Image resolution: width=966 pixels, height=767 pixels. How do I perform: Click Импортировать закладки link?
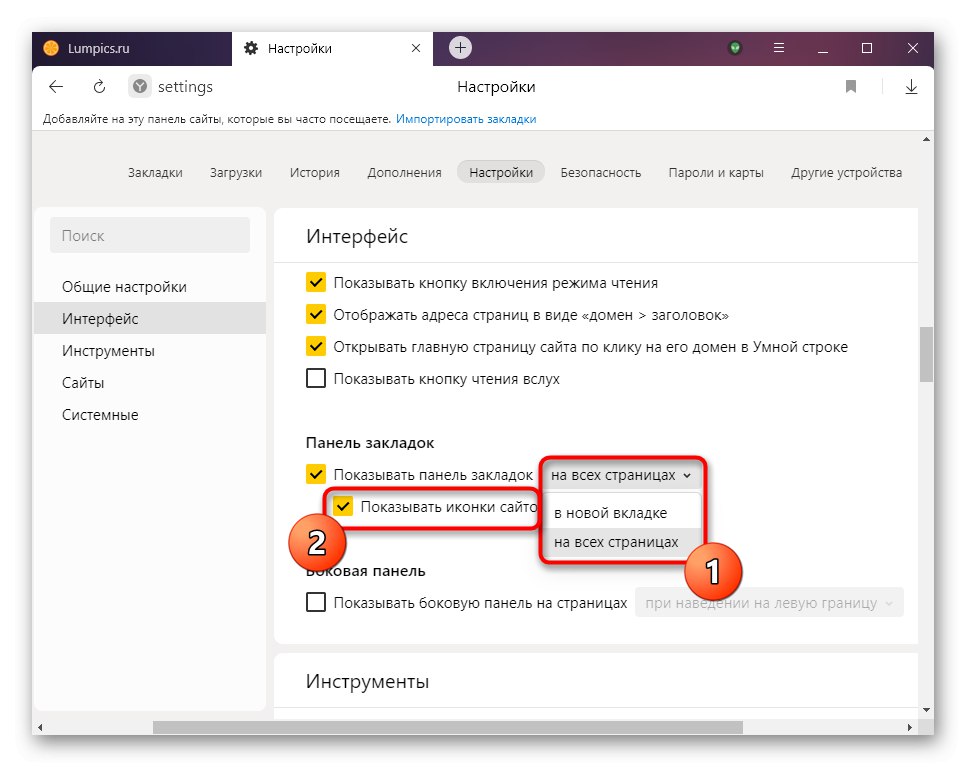click(x=466, y=119)
